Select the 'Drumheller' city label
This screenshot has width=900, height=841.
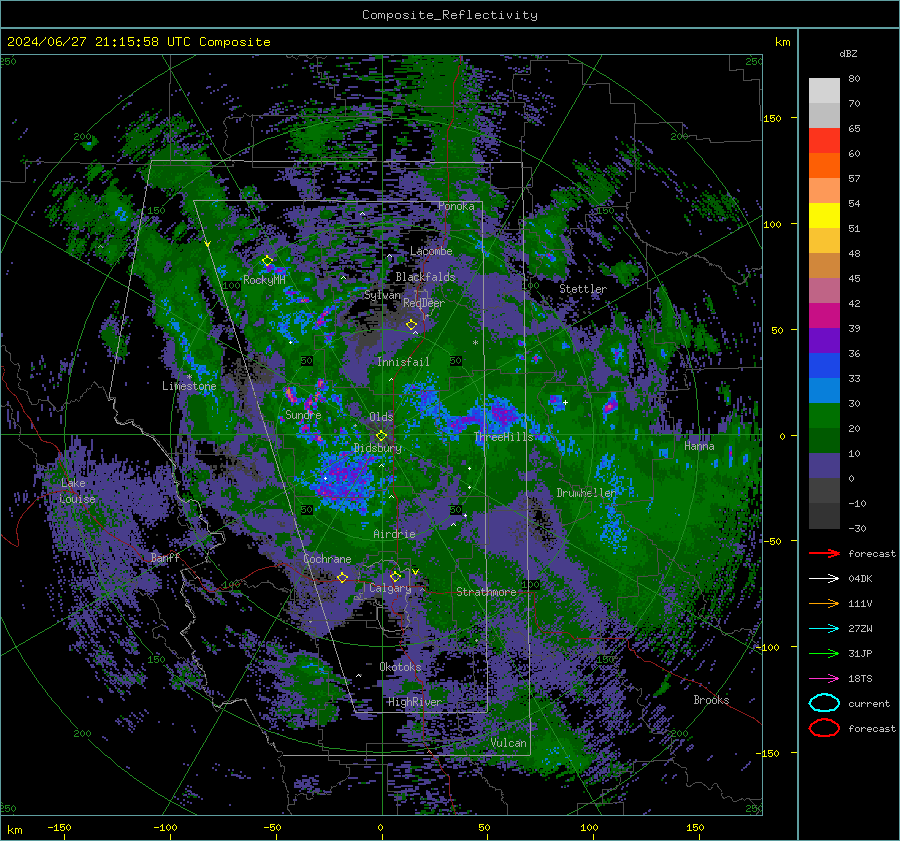point(586,493)
